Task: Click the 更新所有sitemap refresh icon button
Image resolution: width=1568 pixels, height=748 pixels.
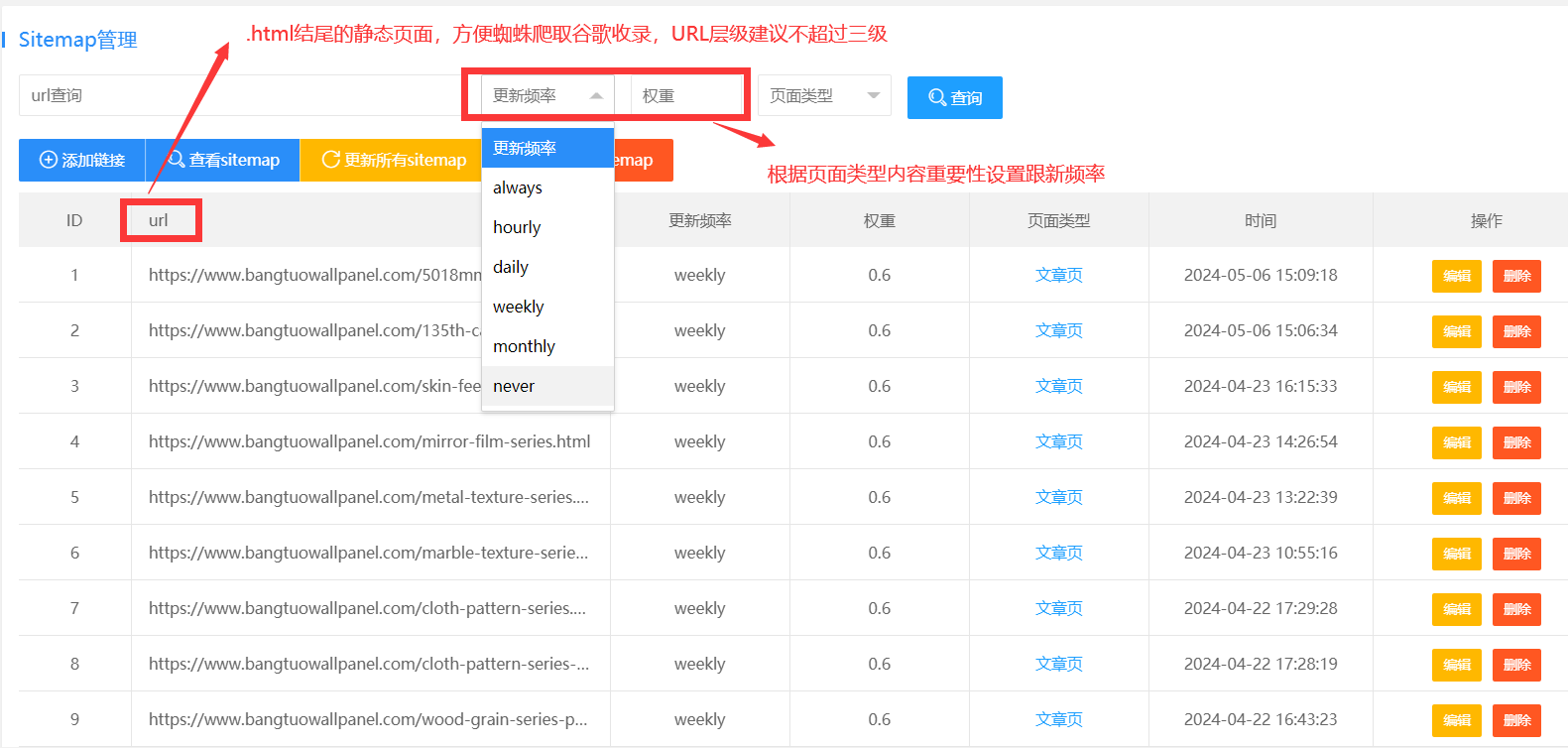Action: (393, 160)
